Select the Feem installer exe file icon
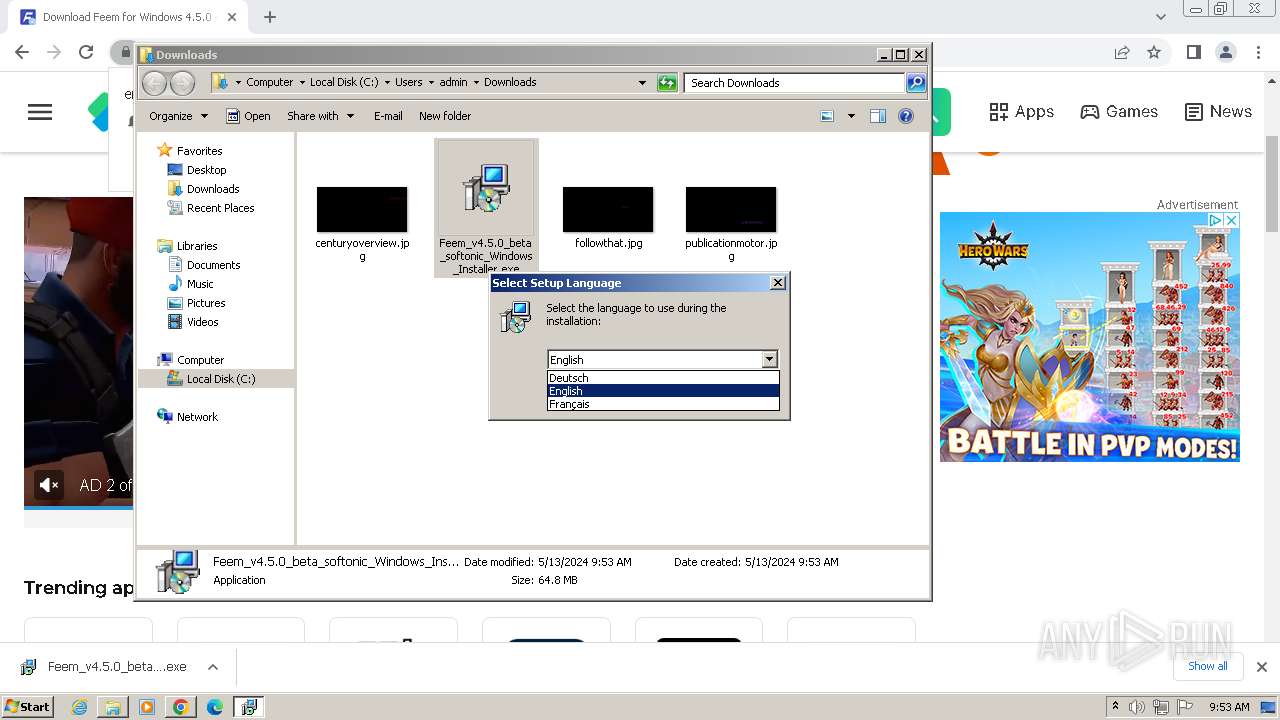Viewport: 1280px width, 720px height. 486,188
